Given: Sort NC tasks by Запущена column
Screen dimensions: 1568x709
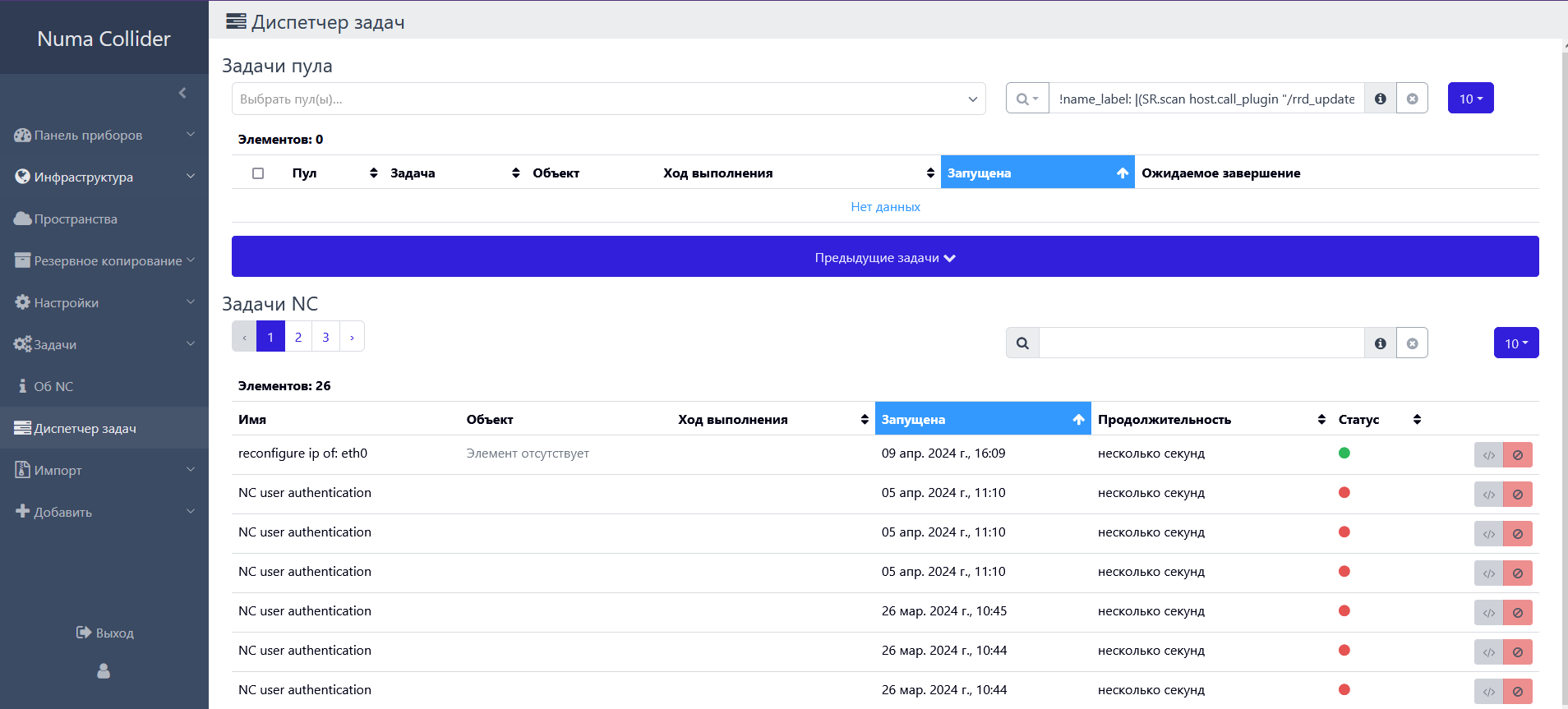Looking at the screenshot, I should coord(983,419).
